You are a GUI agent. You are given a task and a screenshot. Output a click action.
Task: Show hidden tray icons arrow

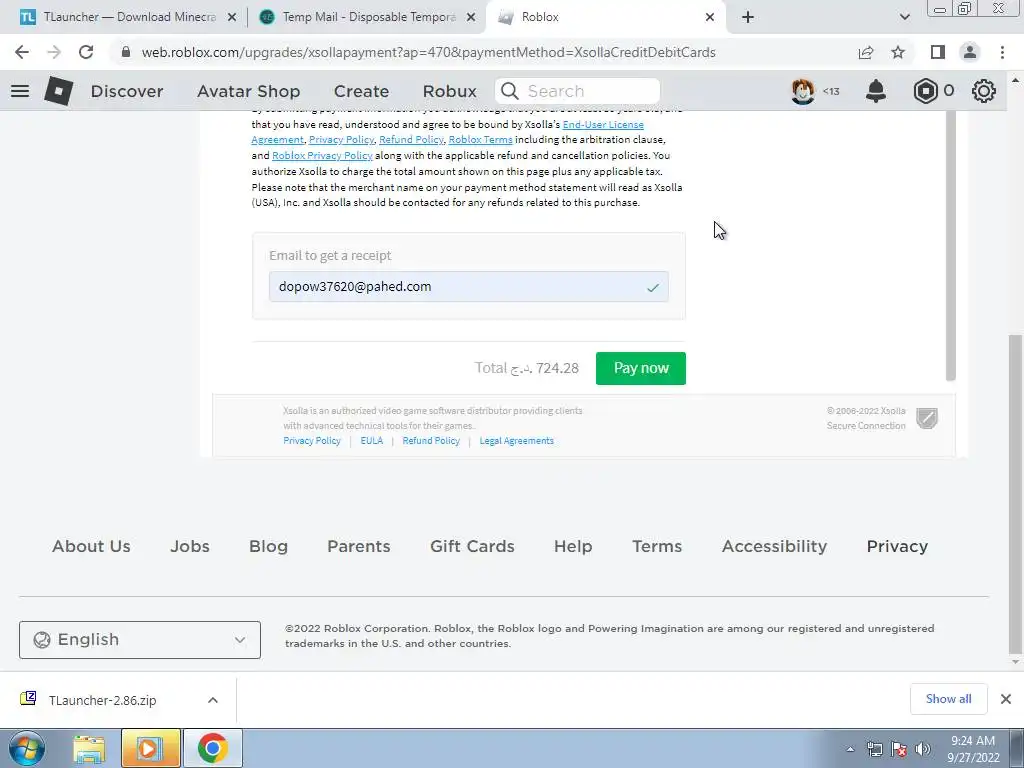[850, 750]
